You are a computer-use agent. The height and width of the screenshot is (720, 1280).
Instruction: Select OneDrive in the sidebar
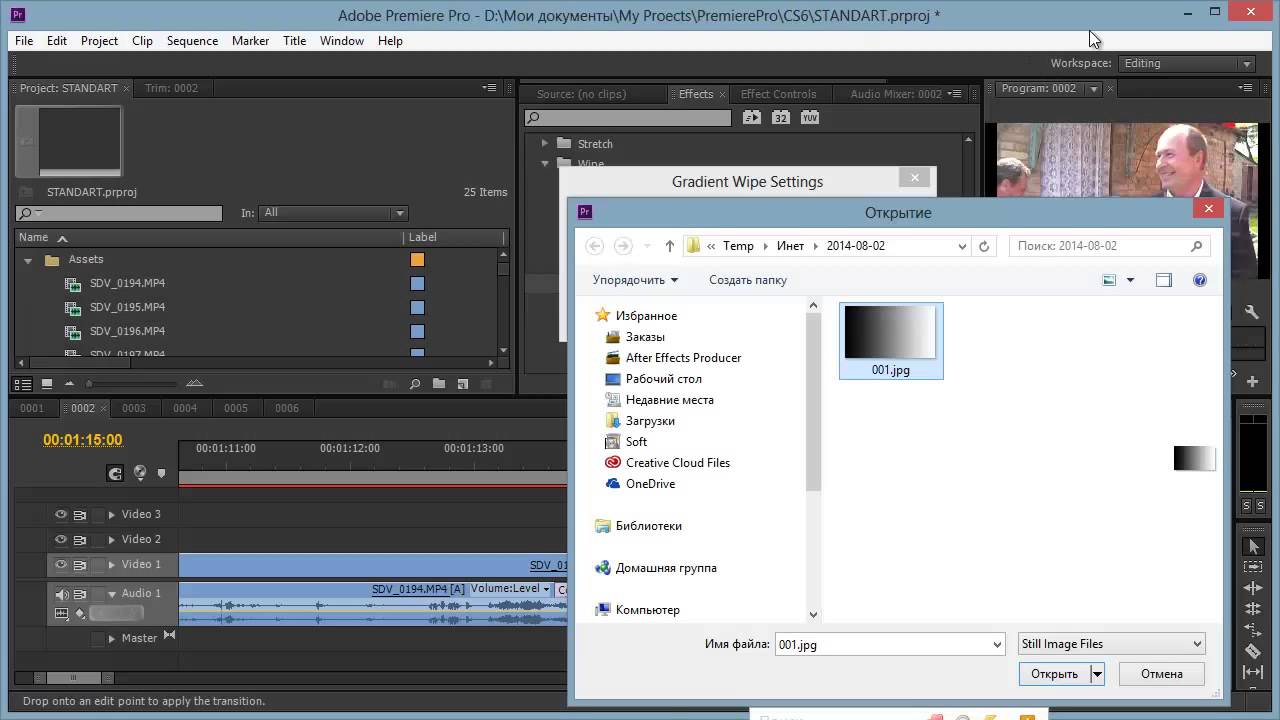pos(650,484)
